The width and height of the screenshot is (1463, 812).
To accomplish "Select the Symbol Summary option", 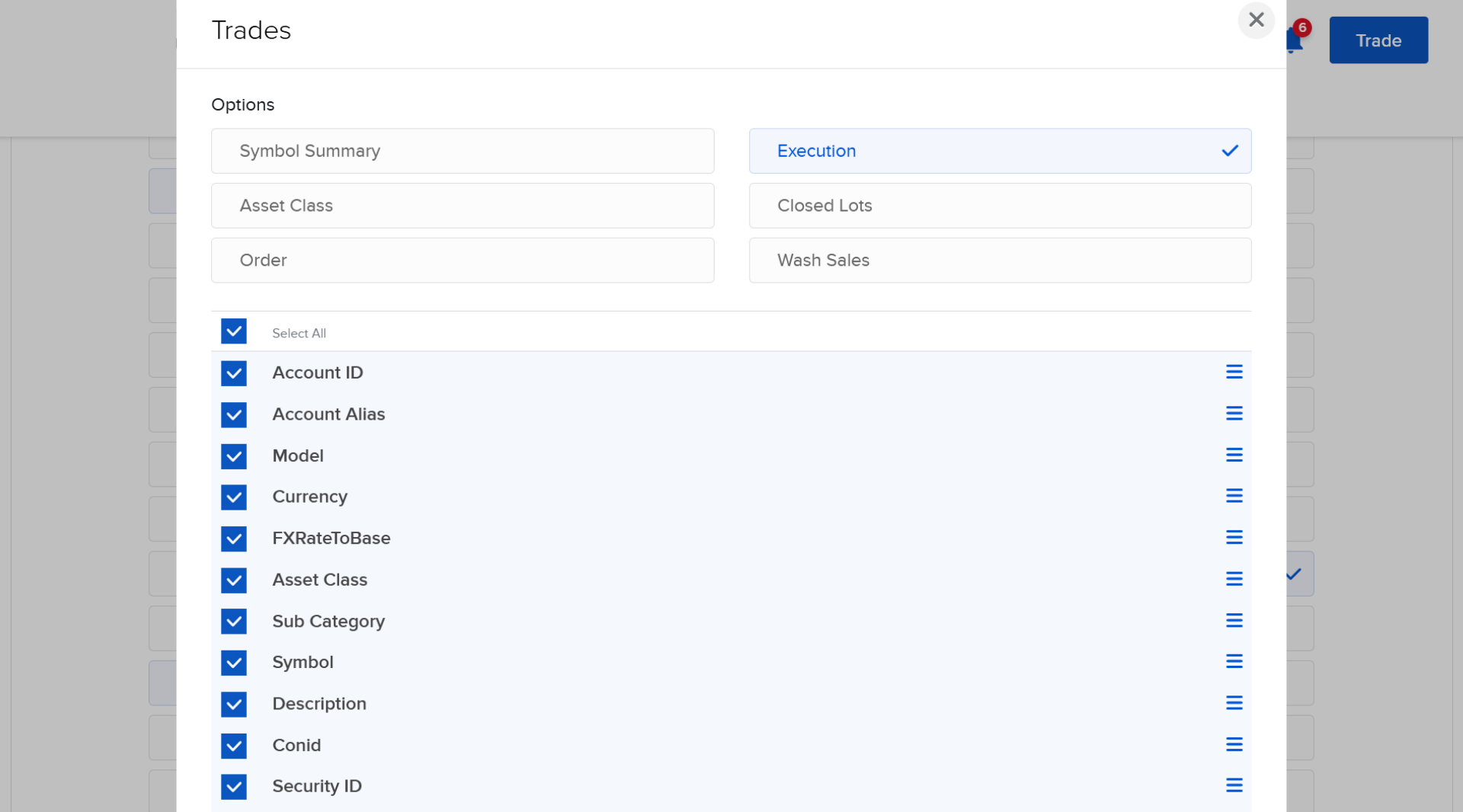I will (x=463, y=151).
